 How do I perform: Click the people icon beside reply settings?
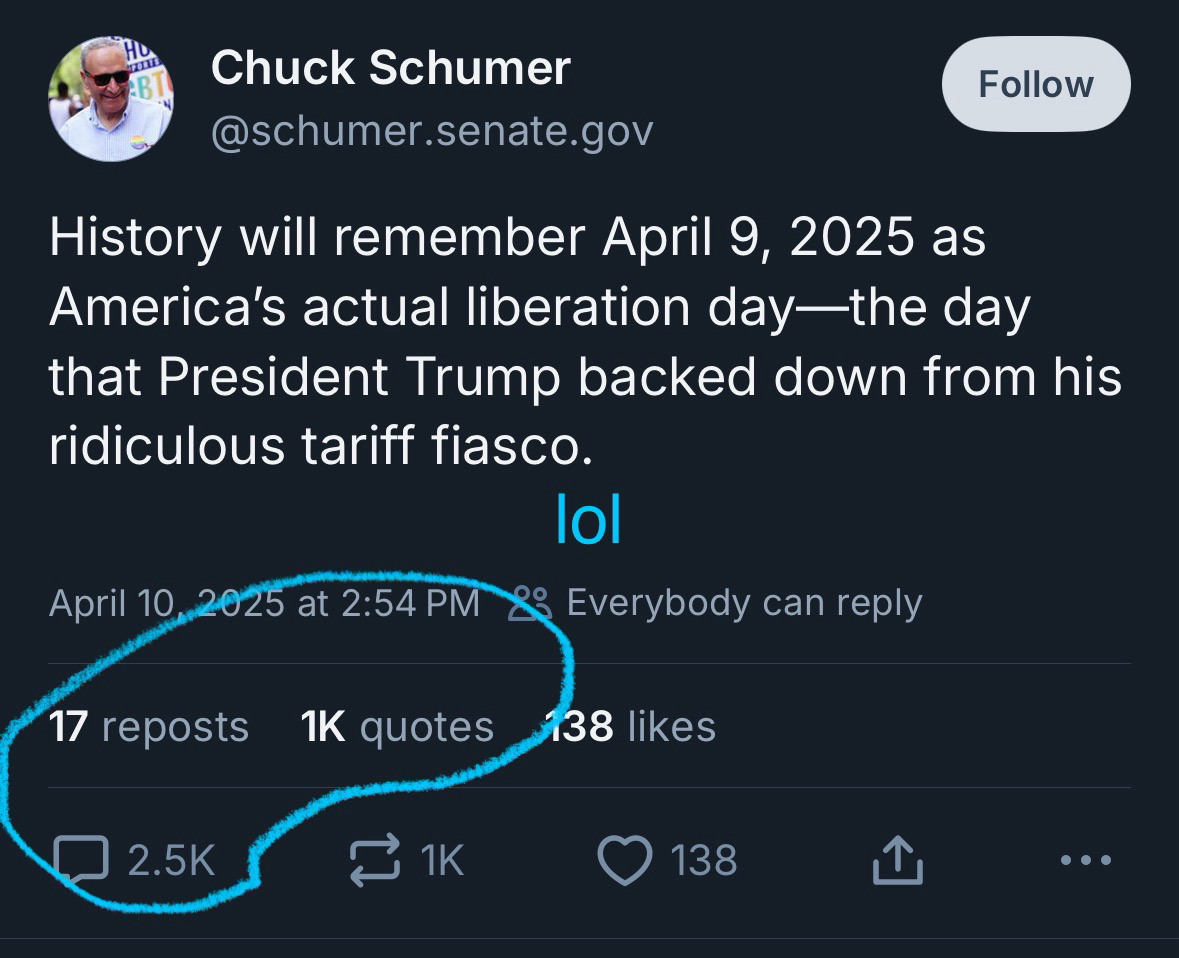(x=529, y=603)
